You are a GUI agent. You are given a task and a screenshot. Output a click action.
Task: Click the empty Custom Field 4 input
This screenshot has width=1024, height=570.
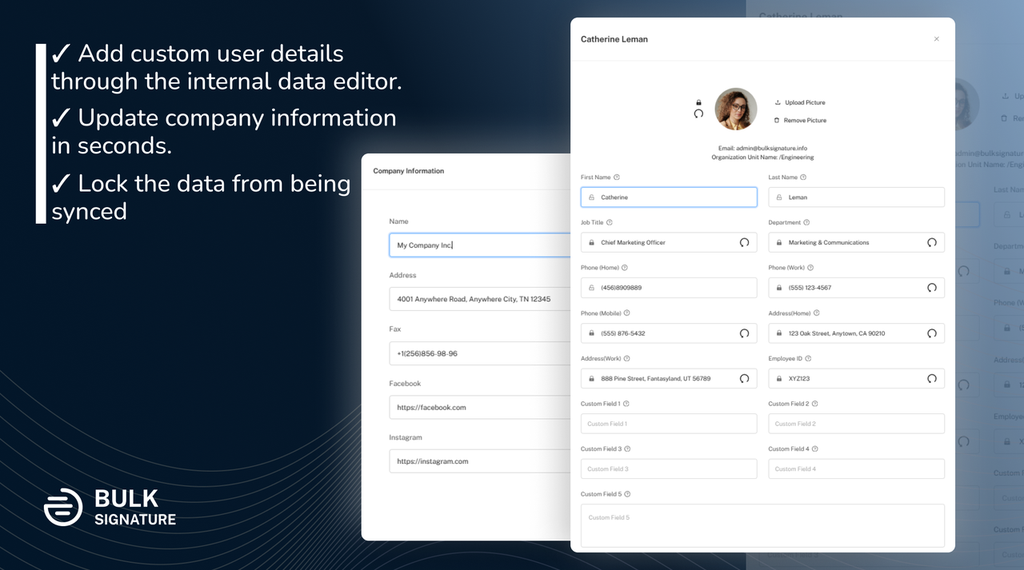pos(856,469)
